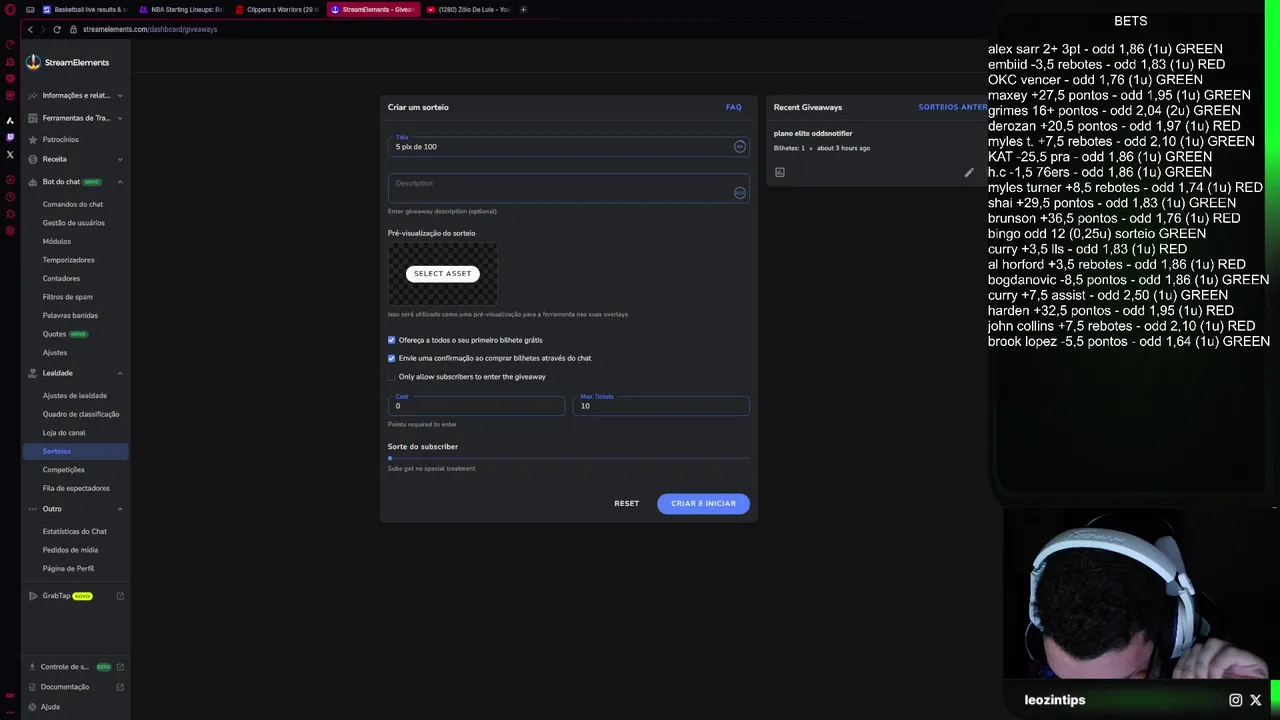This screenshot has height=720, width=1280.
Task: Uncheck Ofereça a todos o seu primeiro bilhete grátis
Action: coord(392,340)
